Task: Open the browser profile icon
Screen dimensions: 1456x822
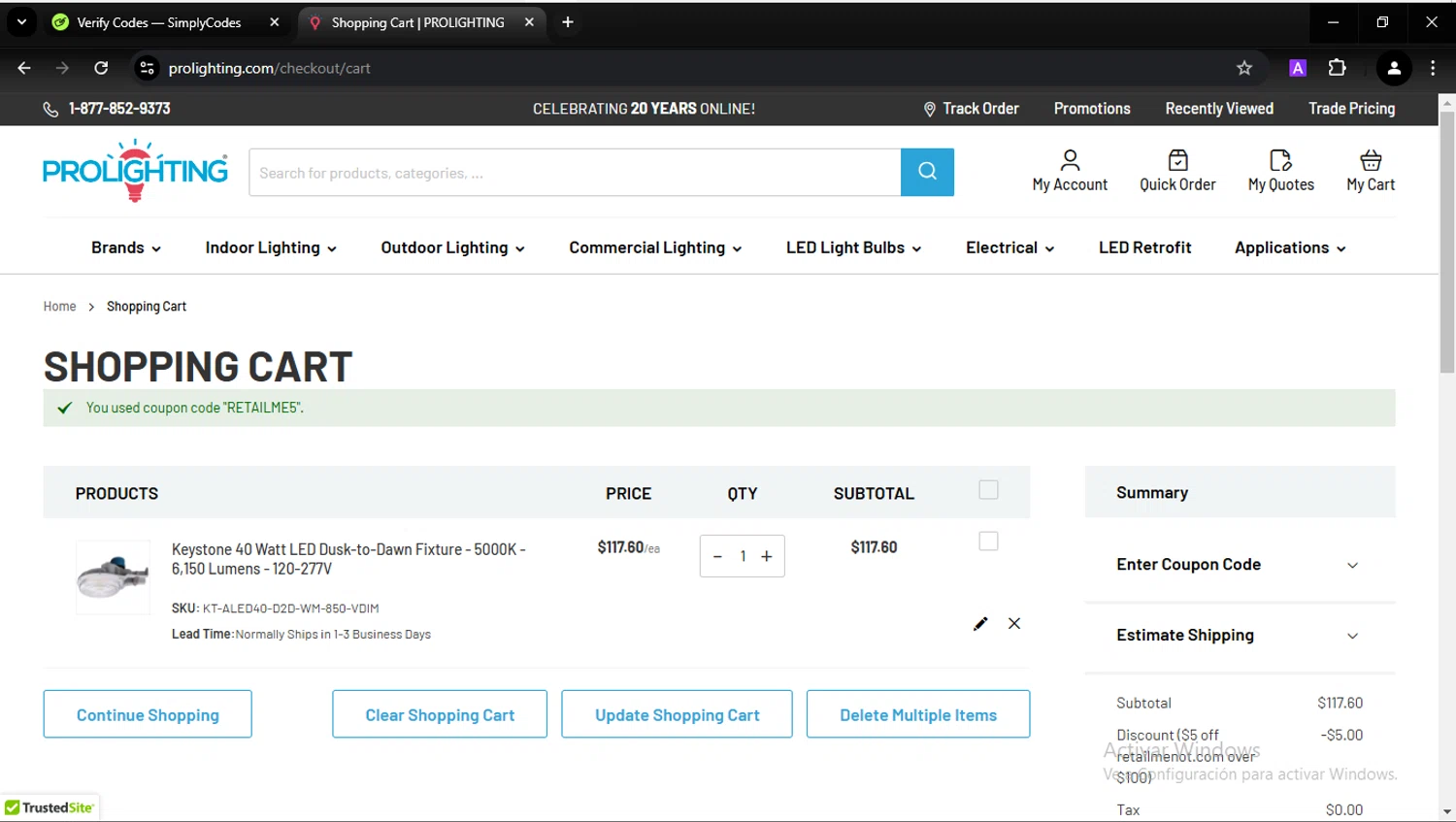Action: (1394, 68)
